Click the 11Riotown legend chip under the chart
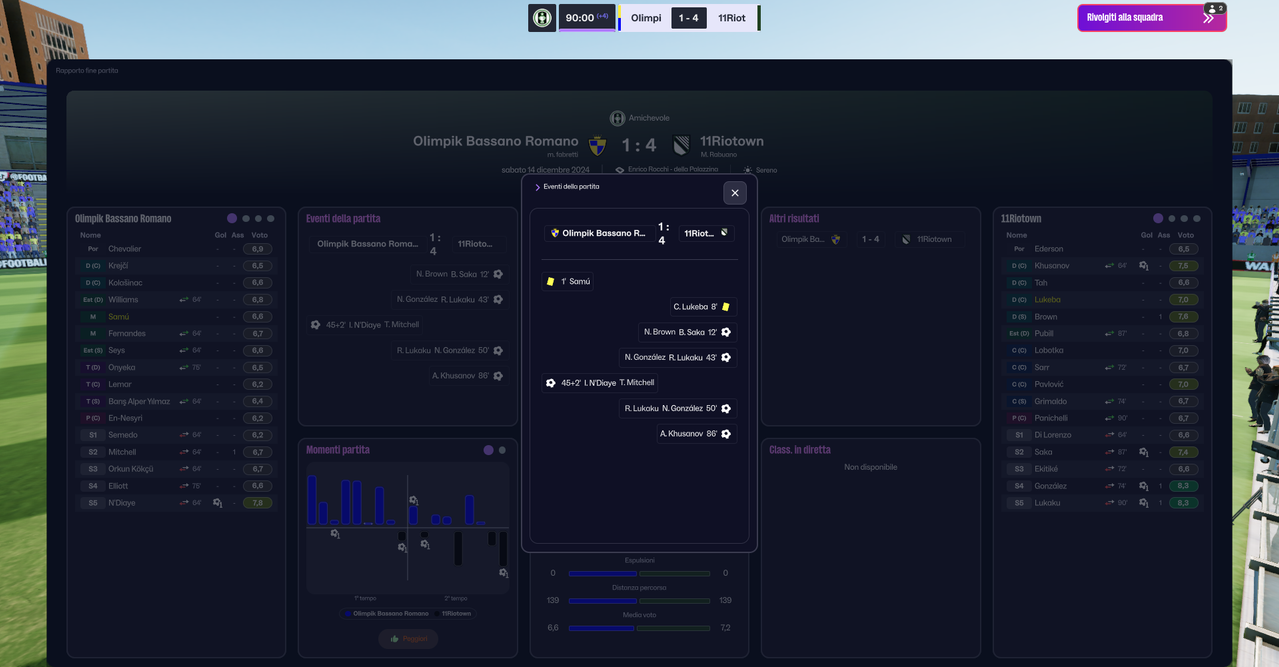The image size is (1279, 667). (x=454, y=613)
